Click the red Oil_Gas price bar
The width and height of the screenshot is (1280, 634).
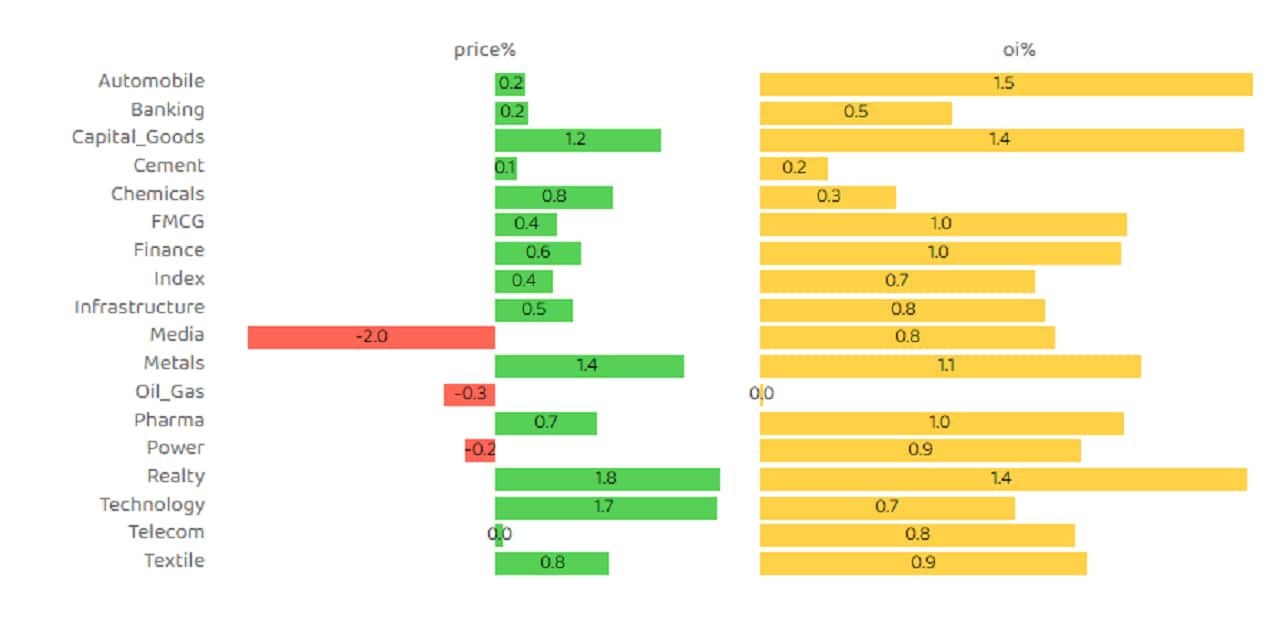pos(469,394)
